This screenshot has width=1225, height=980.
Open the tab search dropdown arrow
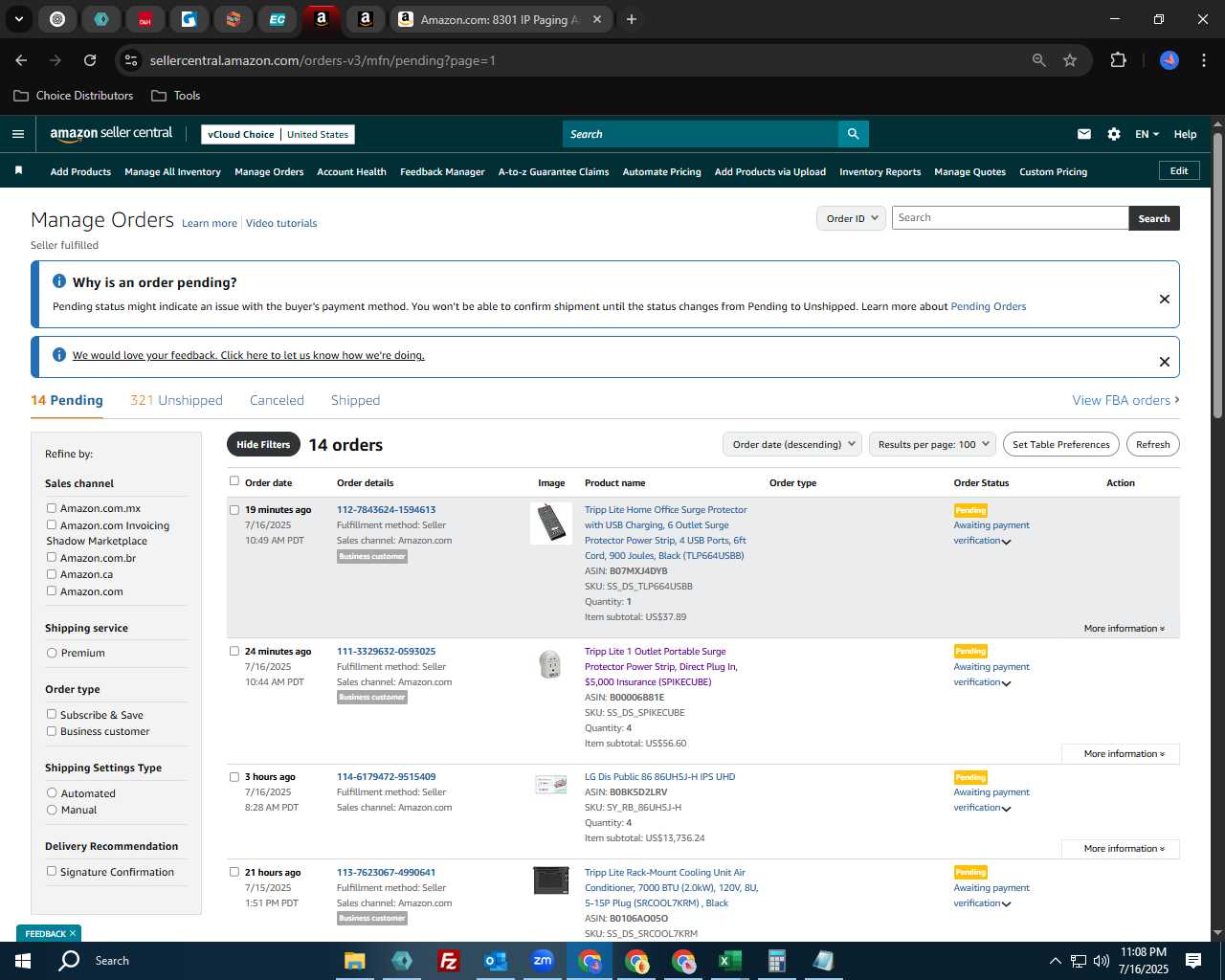(19, 19)
